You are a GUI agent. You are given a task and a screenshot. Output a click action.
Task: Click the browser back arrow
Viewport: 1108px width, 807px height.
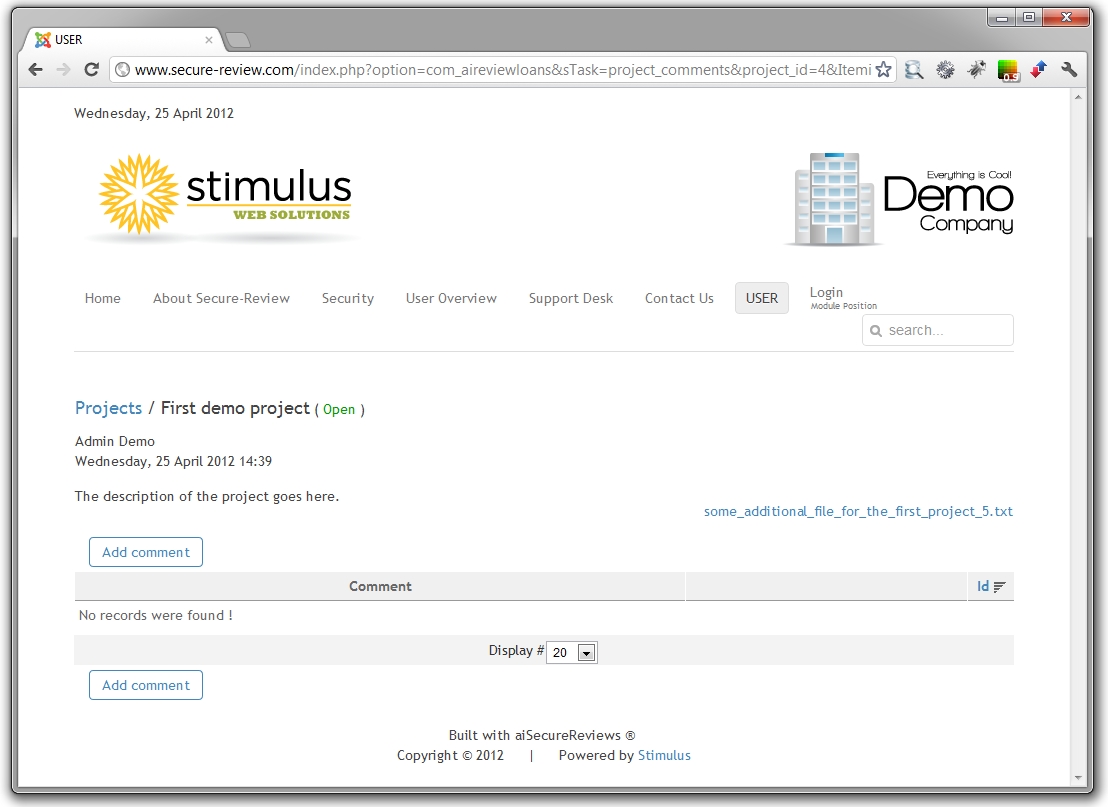pyautogui.click(x=36, y=70)
